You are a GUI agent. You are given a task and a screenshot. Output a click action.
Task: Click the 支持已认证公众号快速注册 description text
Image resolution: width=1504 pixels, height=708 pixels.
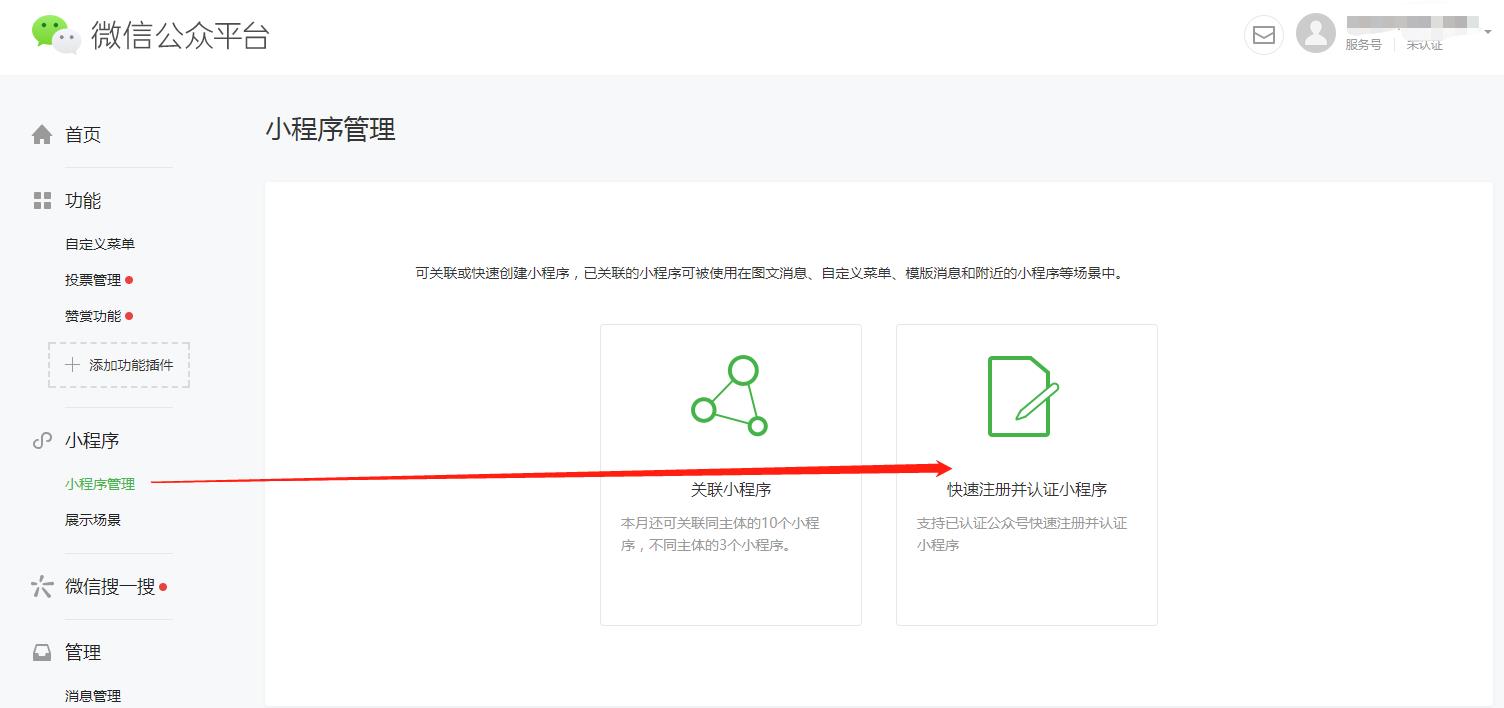point(1022,534)
